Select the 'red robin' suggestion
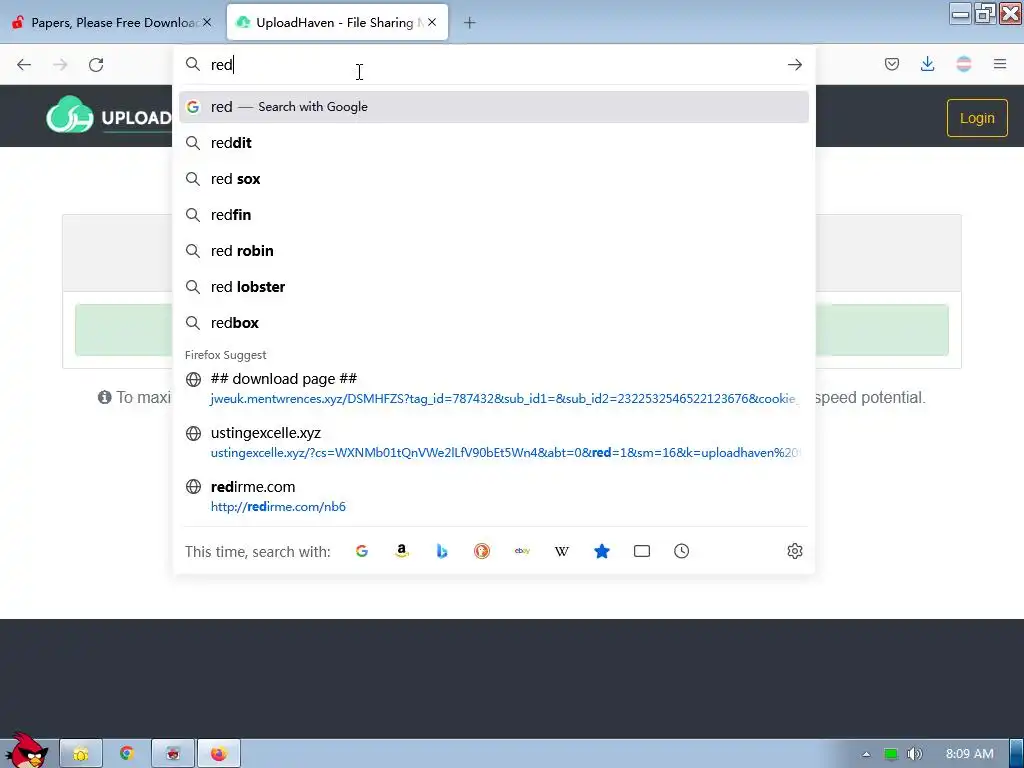The width and height of the screenshot is (1024, 768). point(494,251)
